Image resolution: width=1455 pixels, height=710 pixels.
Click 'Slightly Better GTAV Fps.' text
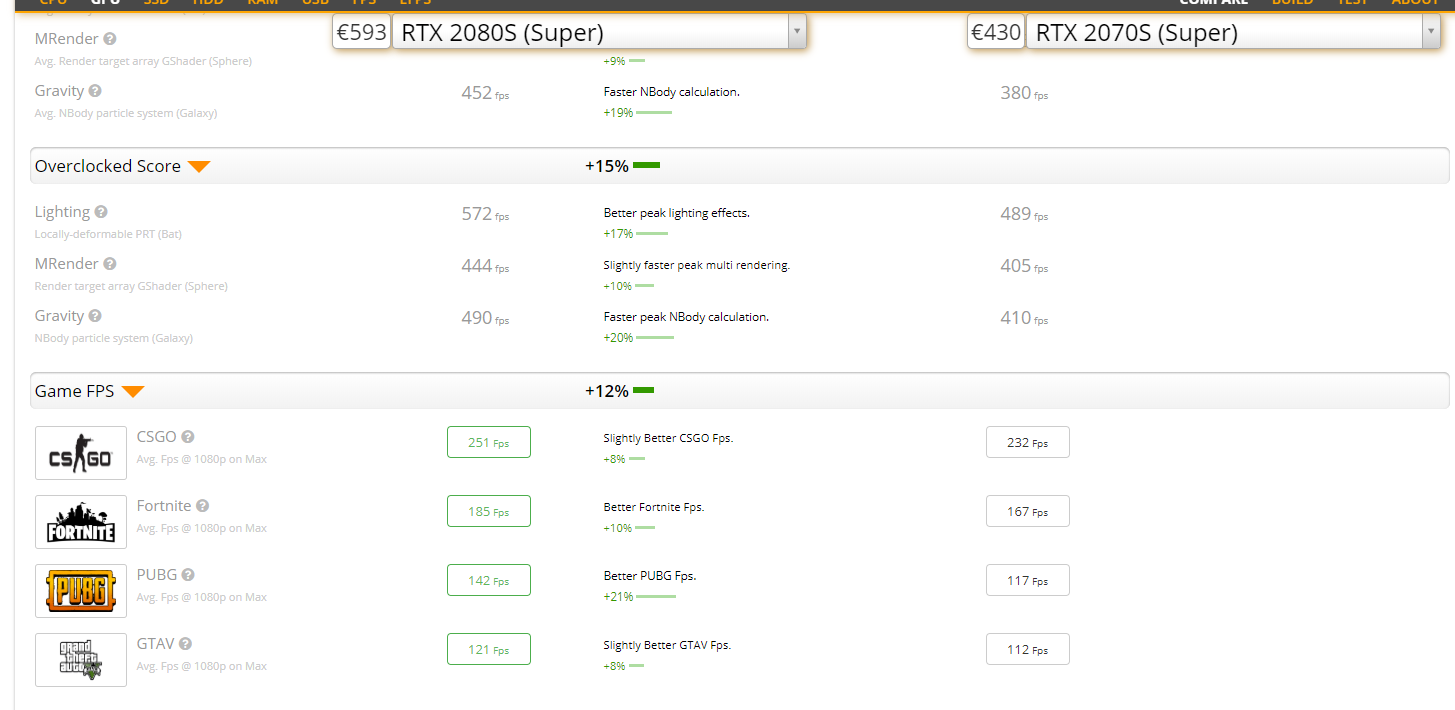coord(668,645)
